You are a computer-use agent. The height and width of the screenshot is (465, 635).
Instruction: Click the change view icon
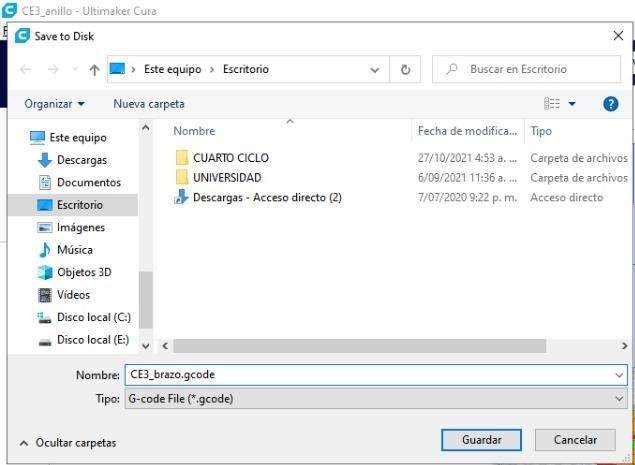tap(552, 104)
